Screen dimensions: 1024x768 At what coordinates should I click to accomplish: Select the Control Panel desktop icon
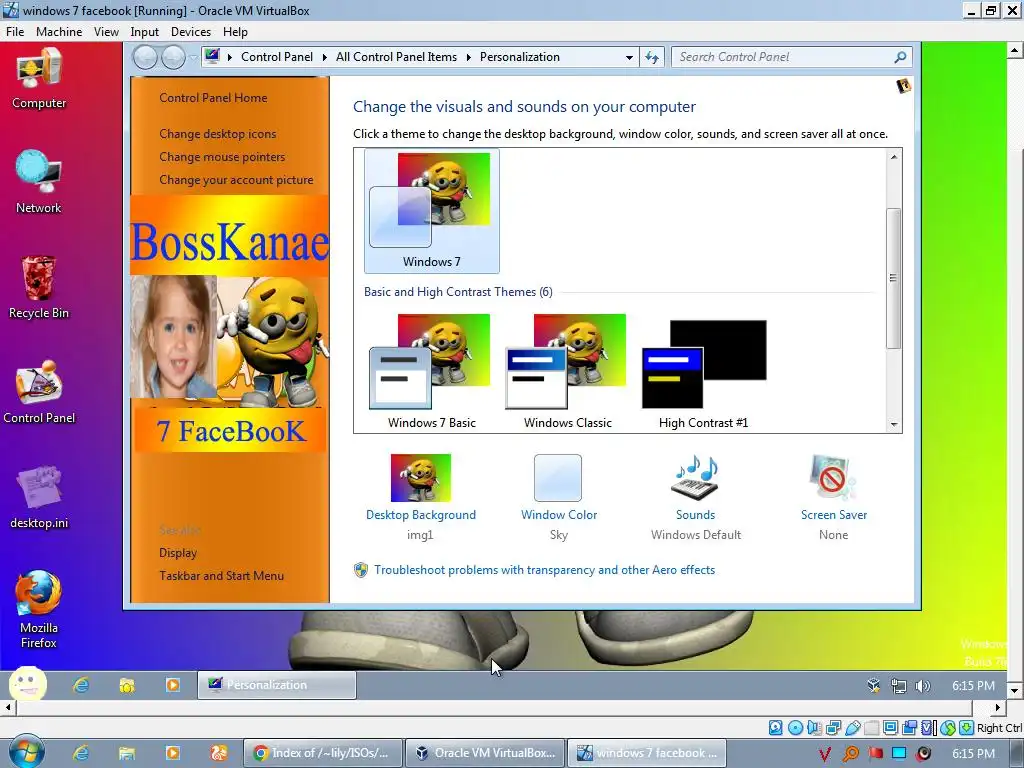(x=39, y=392)
